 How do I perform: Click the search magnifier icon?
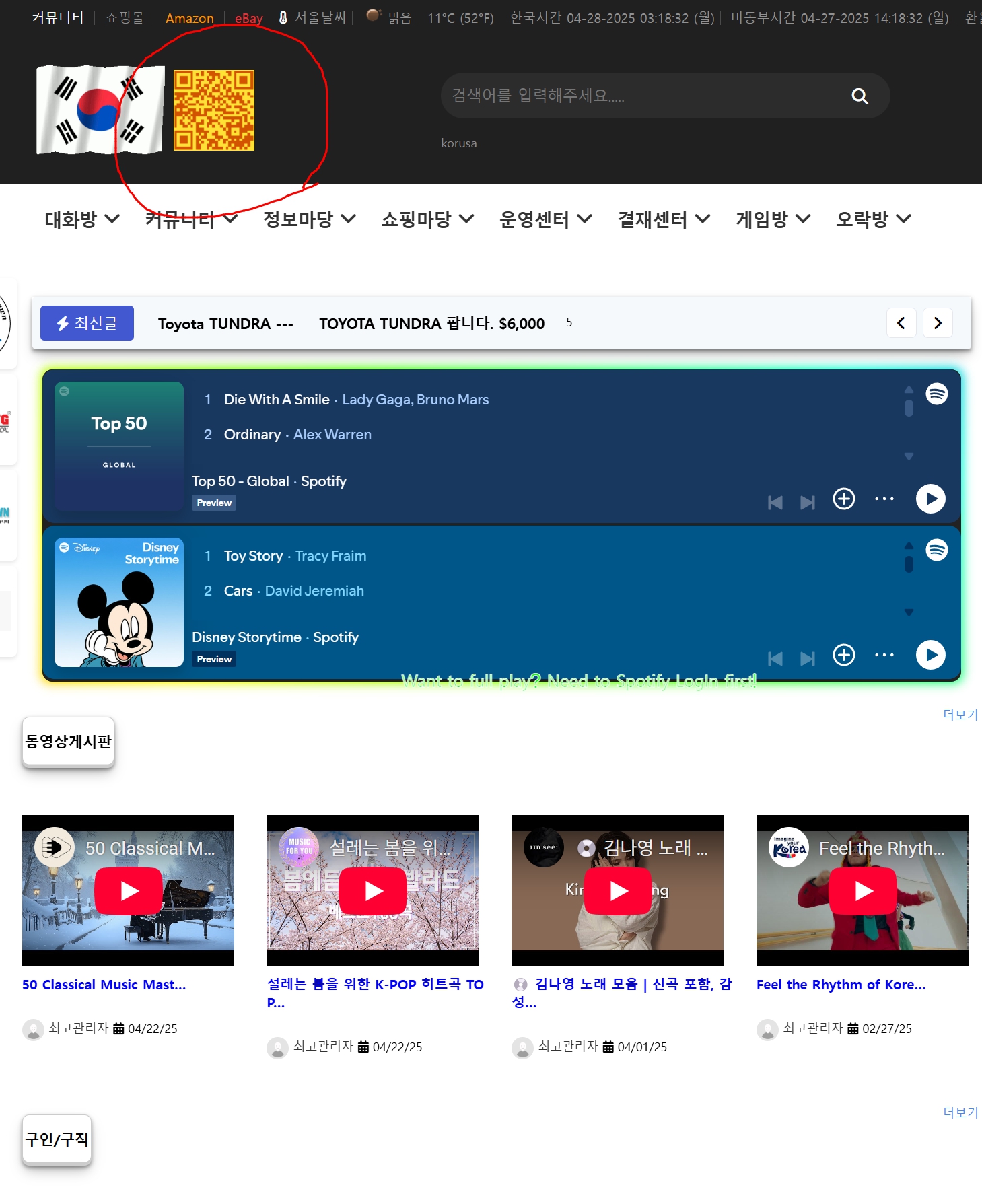click(860, 96)
